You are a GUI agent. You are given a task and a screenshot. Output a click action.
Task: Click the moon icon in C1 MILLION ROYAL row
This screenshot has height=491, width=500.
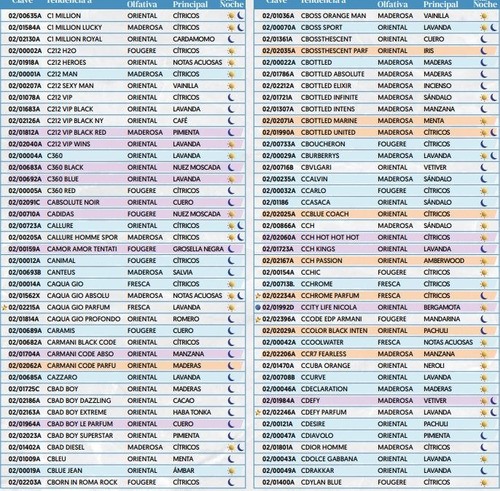point(231,39)
